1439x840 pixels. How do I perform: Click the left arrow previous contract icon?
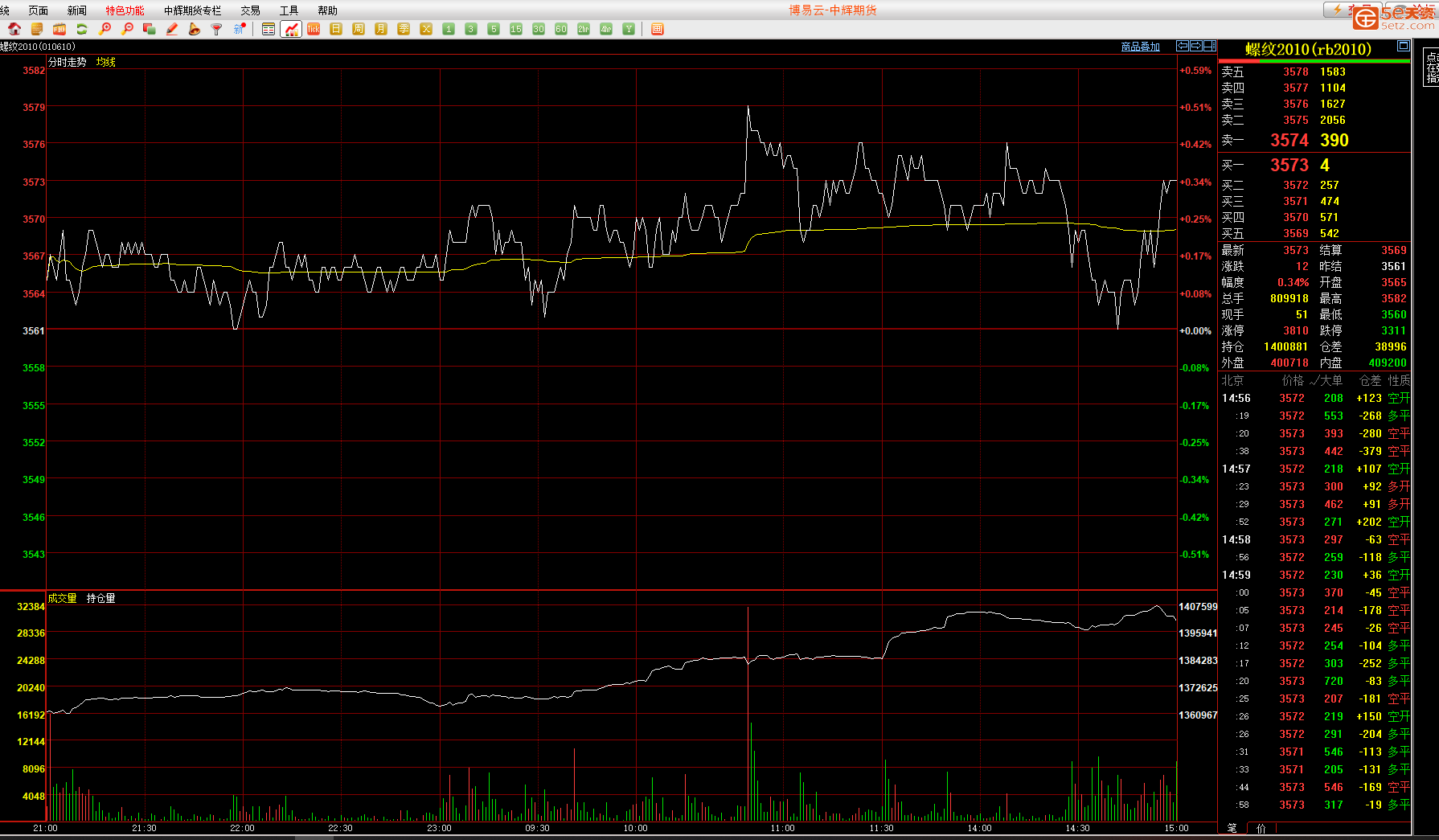(x=1183, y=47)
